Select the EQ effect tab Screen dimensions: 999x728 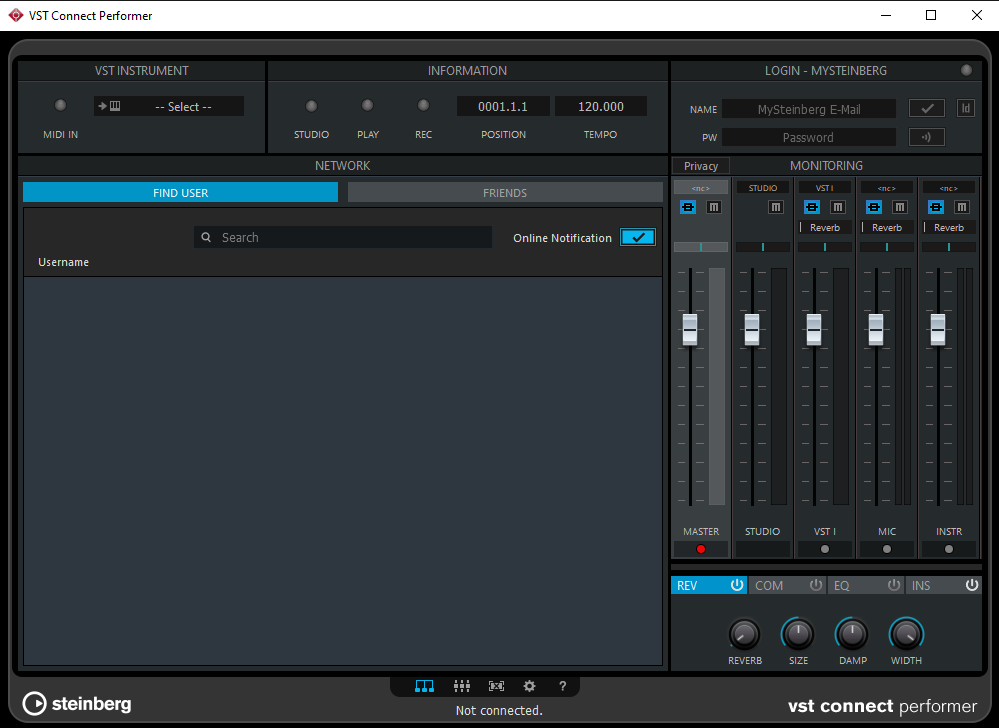[x=866, y=585]
